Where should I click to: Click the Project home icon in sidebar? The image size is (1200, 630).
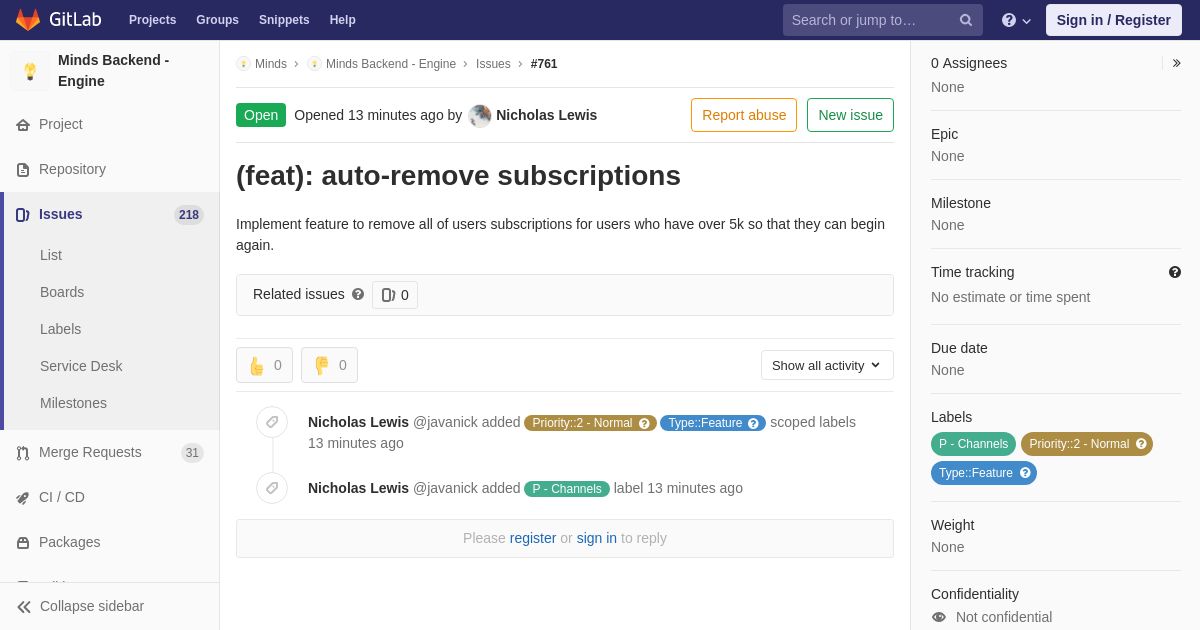point(23,125)
